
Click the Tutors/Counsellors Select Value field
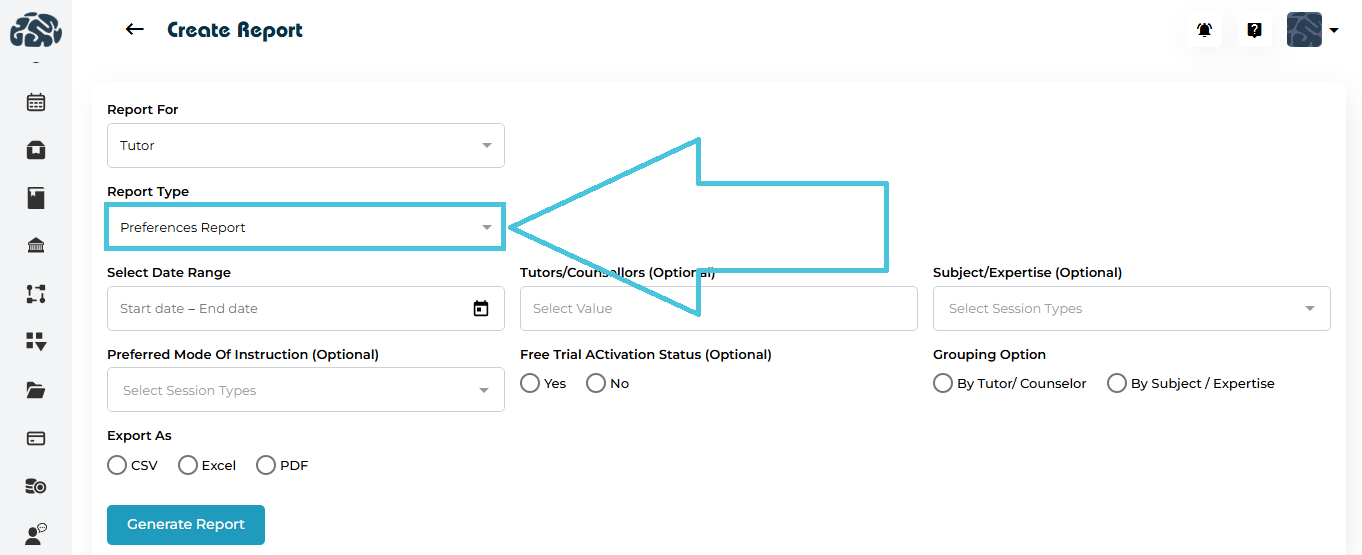click(718, 309)
